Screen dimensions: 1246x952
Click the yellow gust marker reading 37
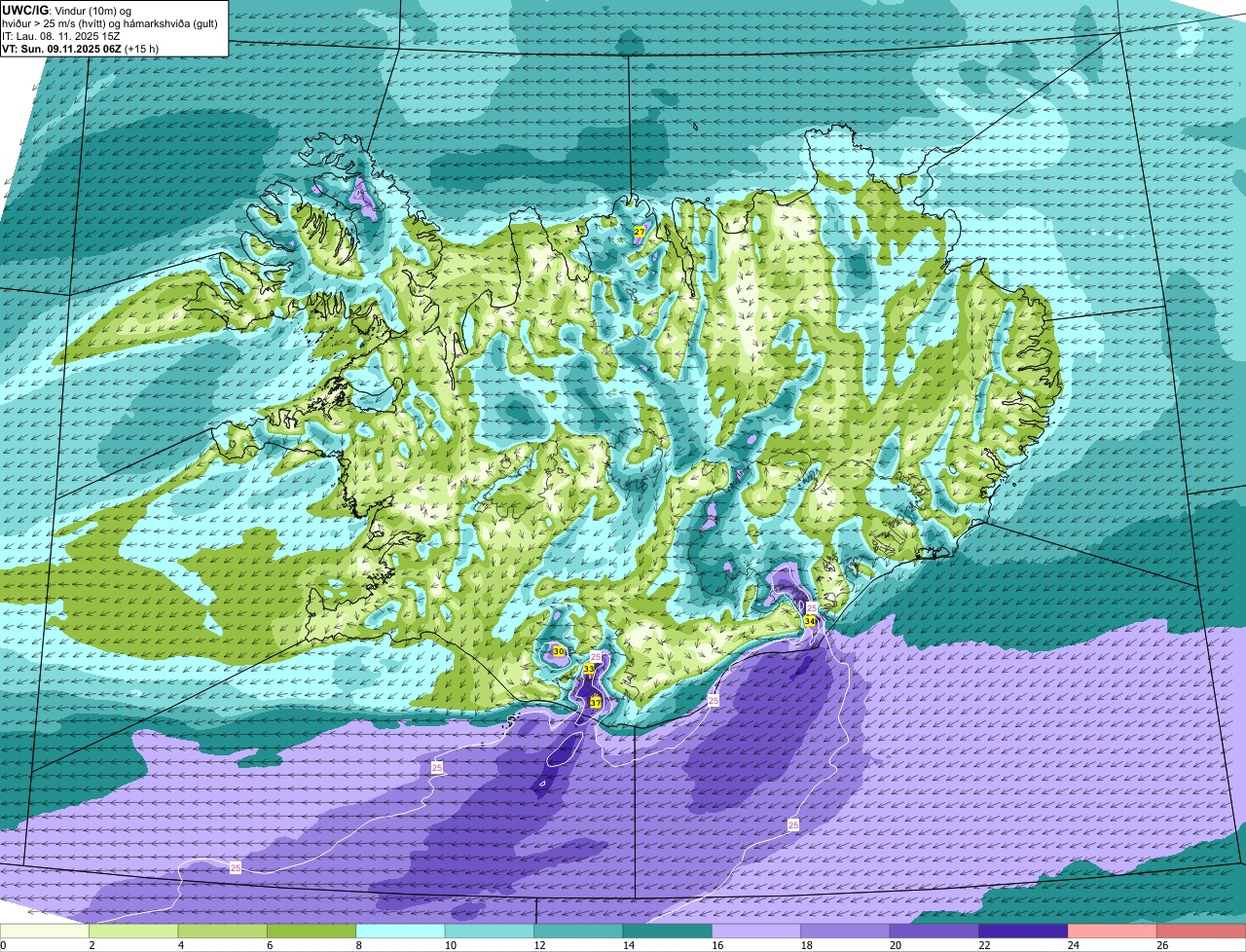point(596,702)
